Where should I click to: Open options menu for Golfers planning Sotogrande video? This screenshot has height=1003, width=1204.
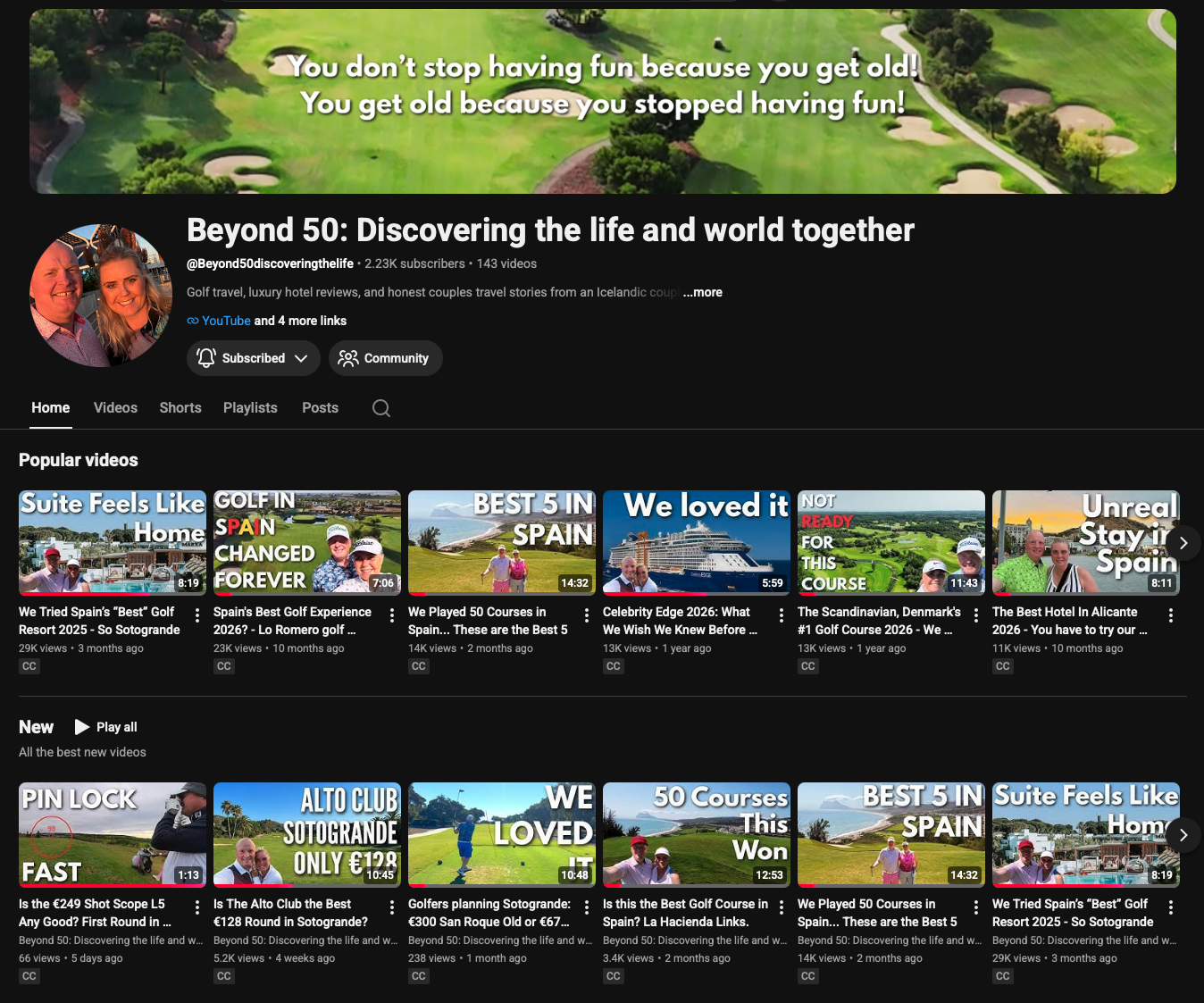[587, 907]
